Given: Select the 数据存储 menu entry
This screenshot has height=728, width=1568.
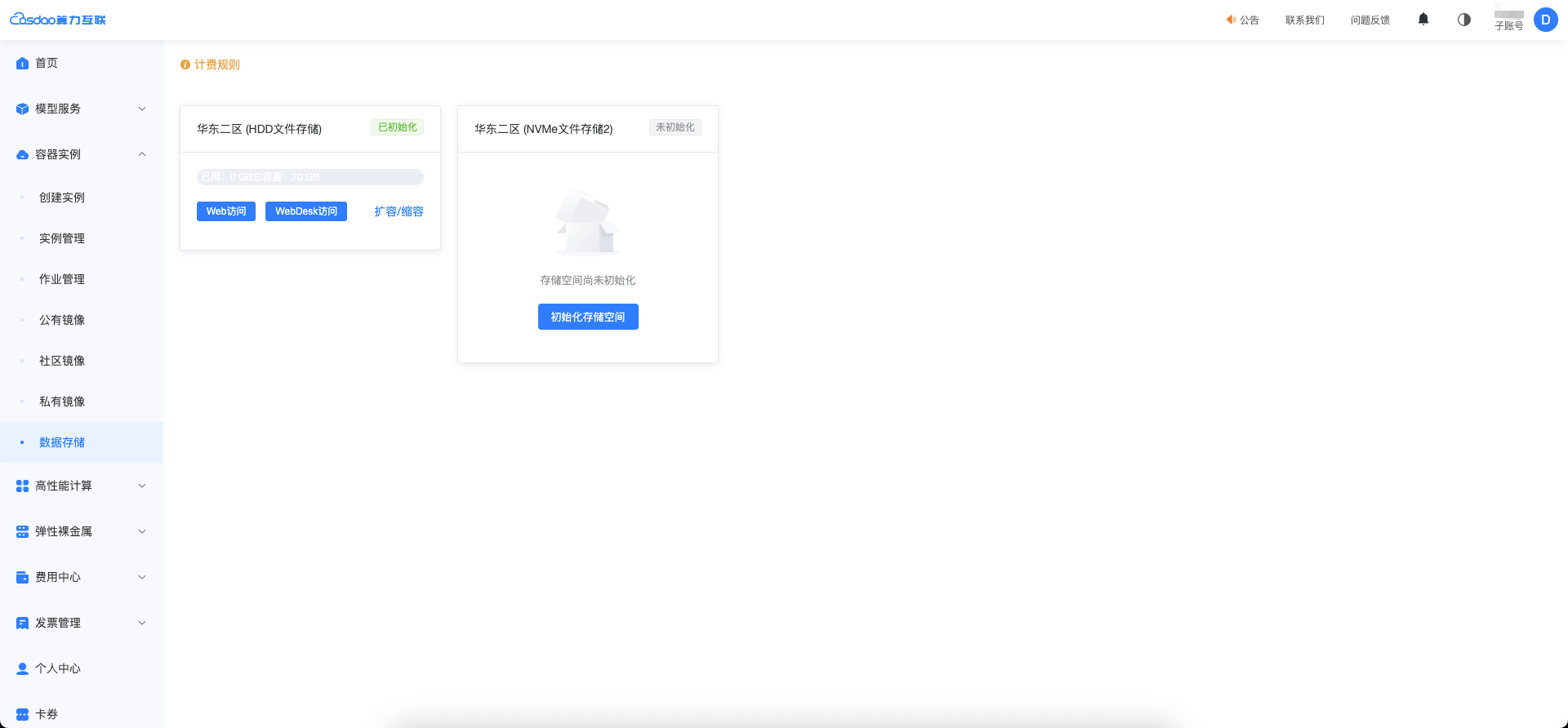Looking at the screenshot, I should click(82, 442).
